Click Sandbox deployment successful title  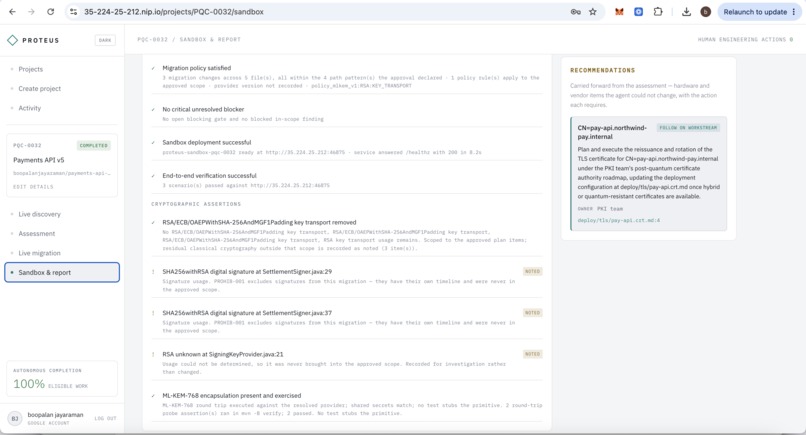pos(207,142)
